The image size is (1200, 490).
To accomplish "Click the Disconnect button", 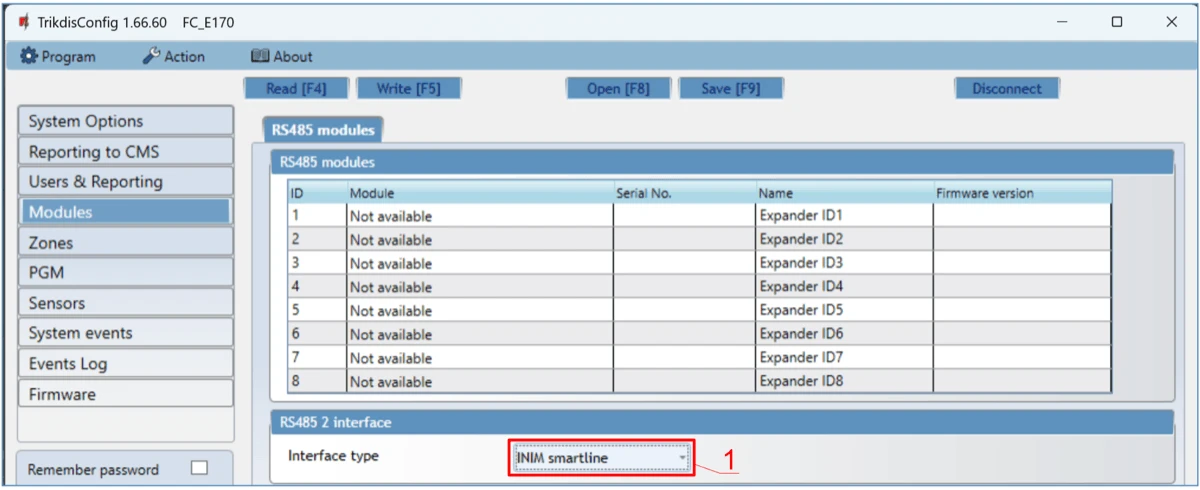I will (1006, 89).
